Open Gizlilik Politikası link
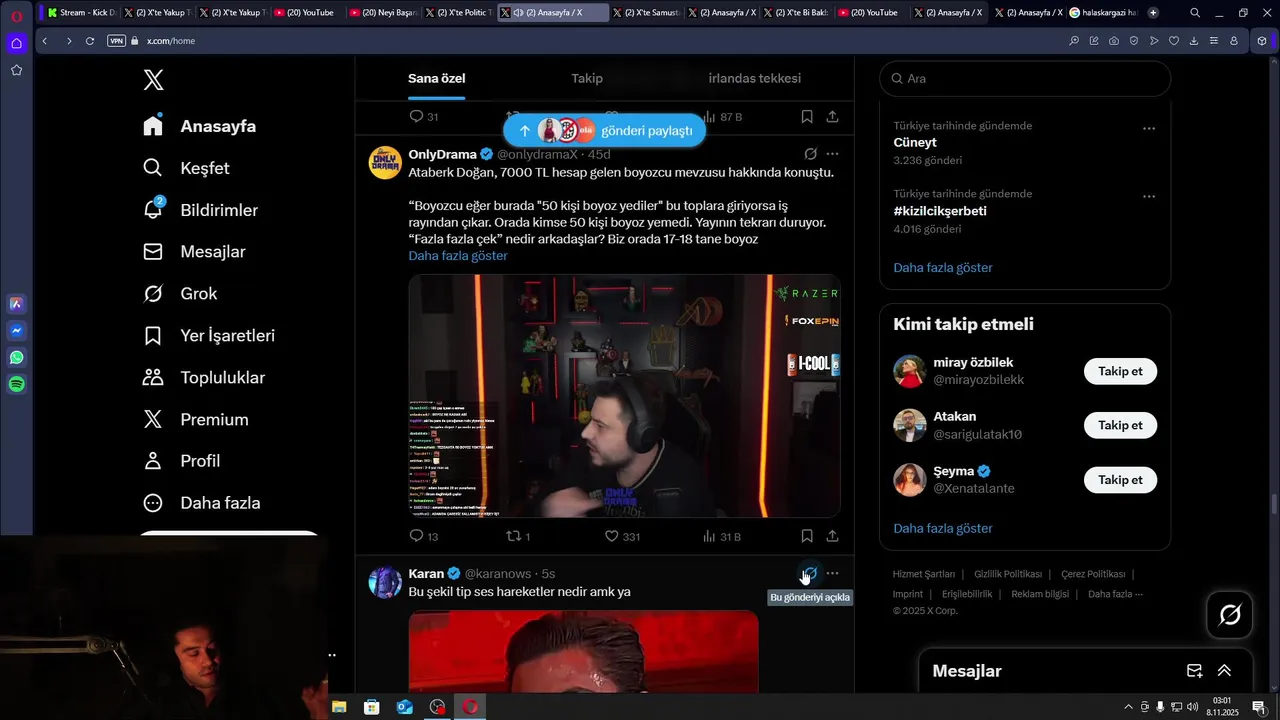Image resolution: width=1280 pixels, height=720 pixels. pyautogui.click(x=1008, y=574)
